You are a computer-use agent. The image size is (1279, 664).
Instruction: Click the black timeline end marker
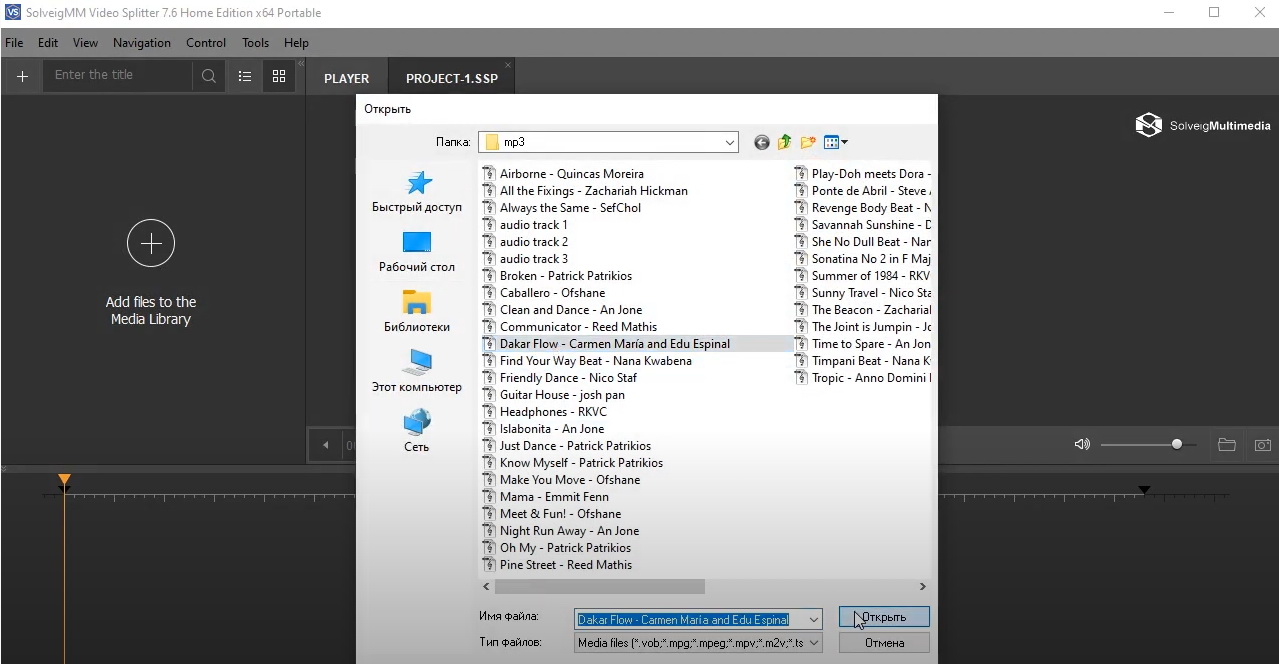point(1145,490)
